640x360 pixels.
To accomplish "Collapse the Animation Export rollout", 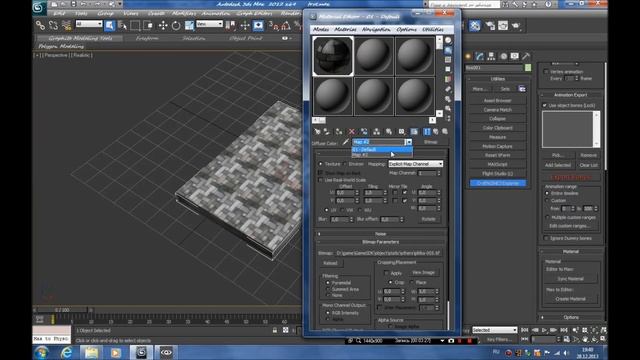I will point(570,95).
